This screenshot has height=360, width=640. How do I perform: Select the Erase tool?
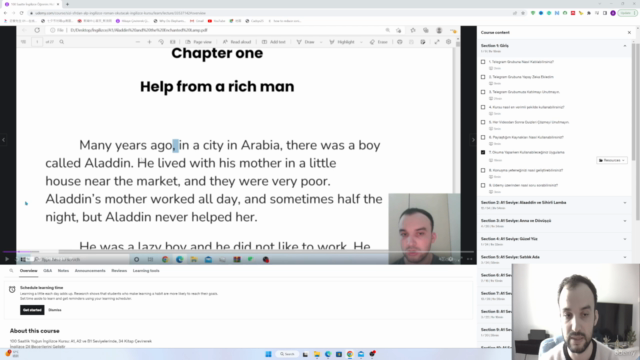point(379,42)
